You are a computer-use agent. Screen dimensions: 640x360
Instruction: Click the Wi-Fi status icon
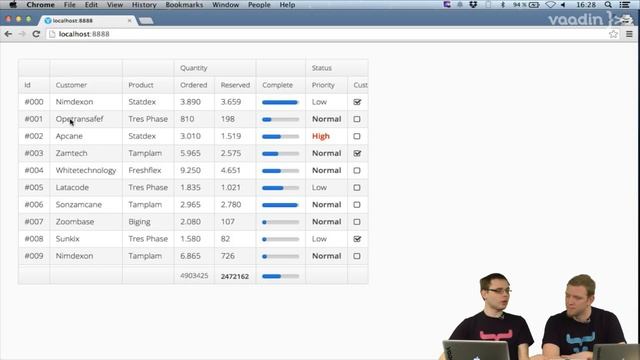(550, 5)
